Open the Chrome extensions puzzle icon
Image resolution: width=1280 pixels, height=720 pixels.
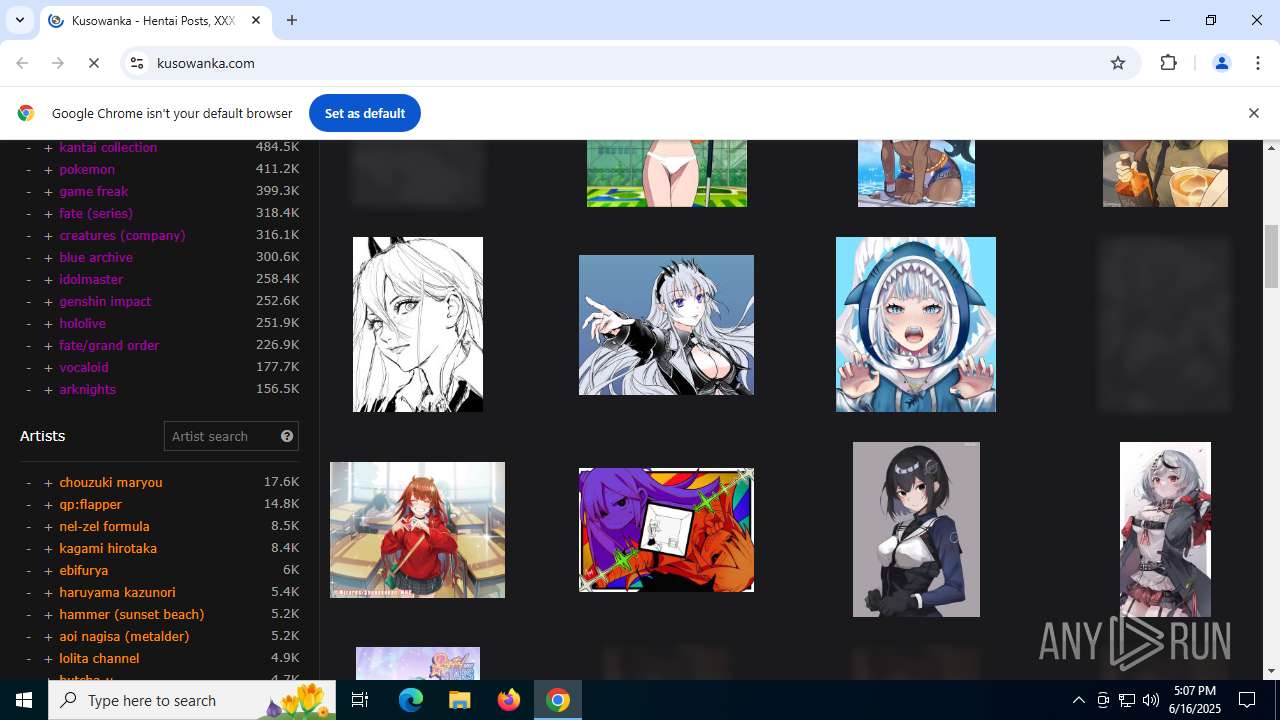(x=1168, y=63)
